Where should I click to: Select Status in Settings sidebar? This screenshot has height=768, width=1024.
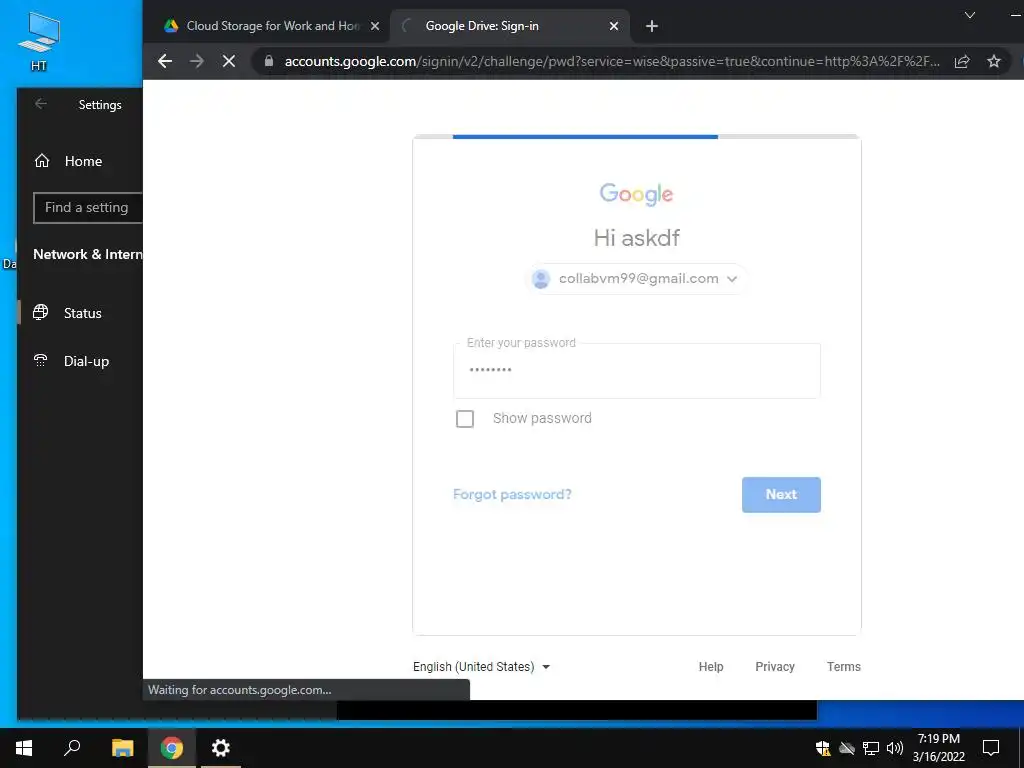pyautogui.click(x=80, y=313)
